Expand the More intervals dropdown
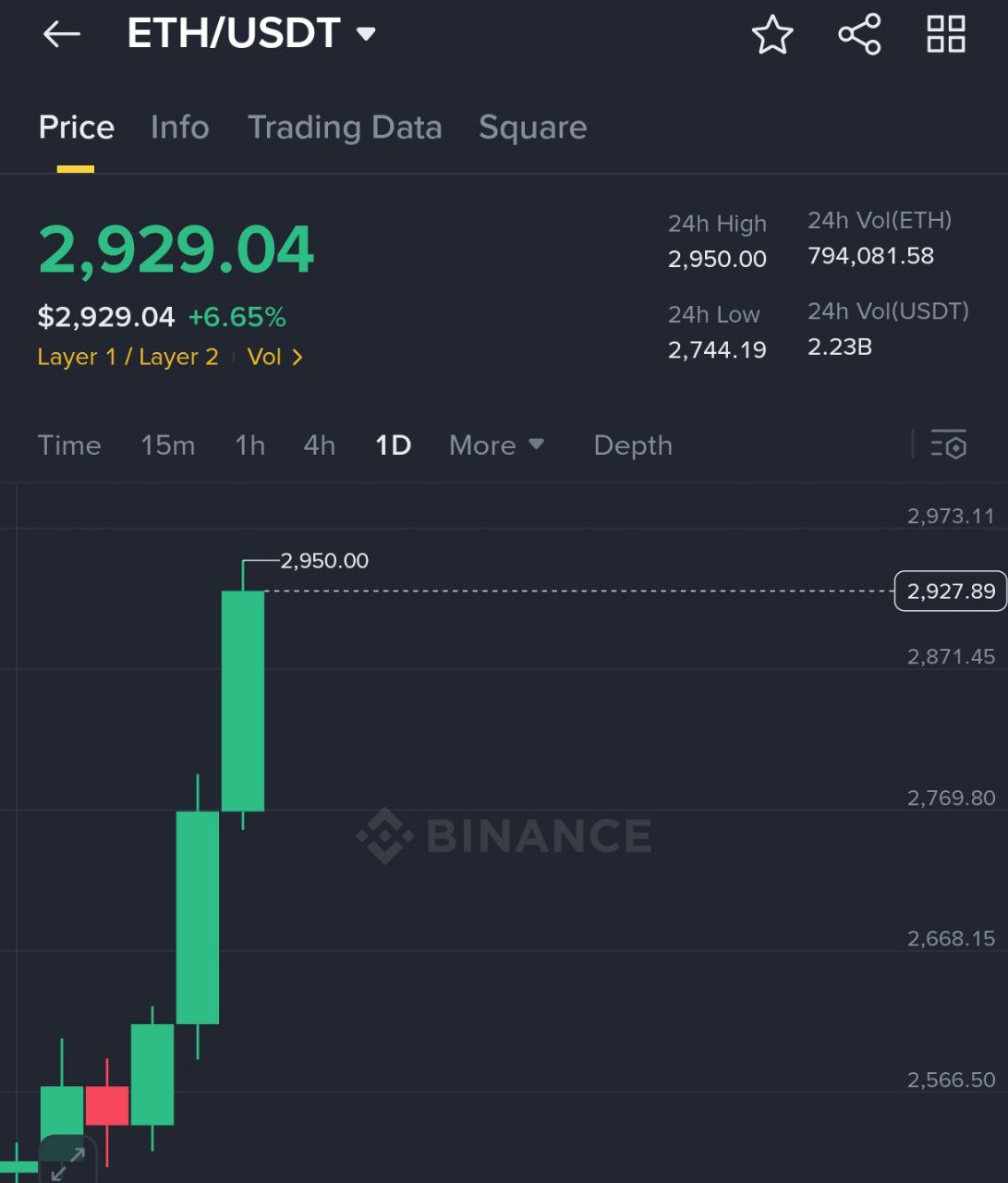The image size is (1008, 1183). pyautogui.click(x=496, y=445)
